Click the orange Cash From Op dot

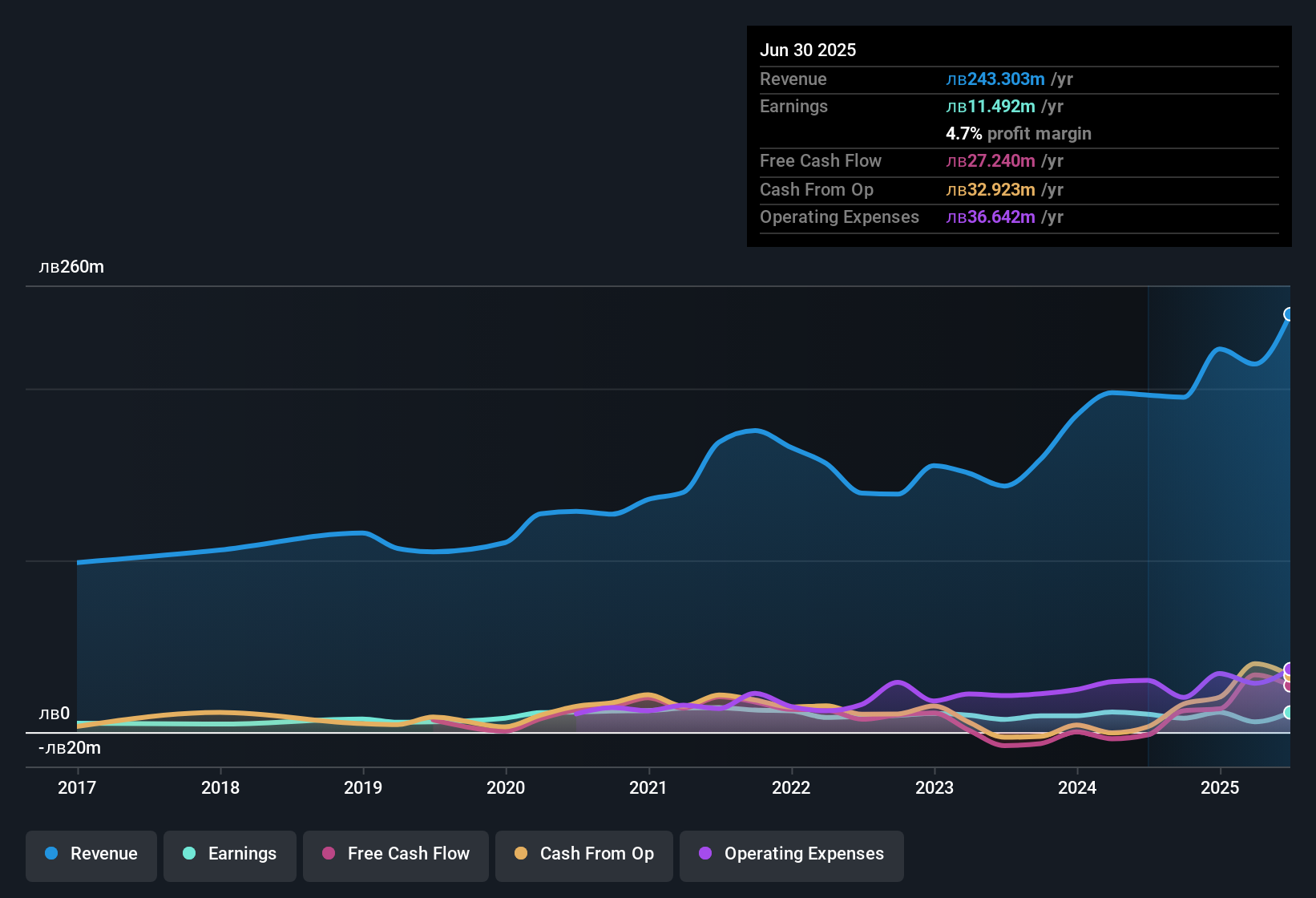click(x=521, y=854)
